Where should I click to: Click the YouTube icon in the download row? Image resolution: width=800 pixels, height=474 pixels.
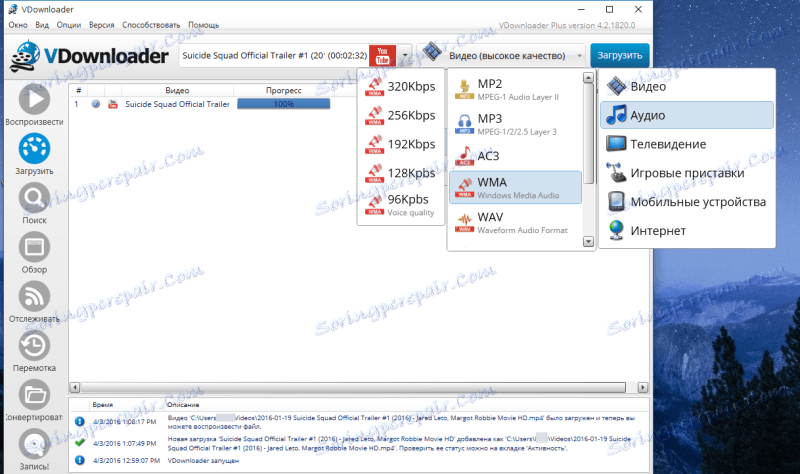(x=113, y=104)
